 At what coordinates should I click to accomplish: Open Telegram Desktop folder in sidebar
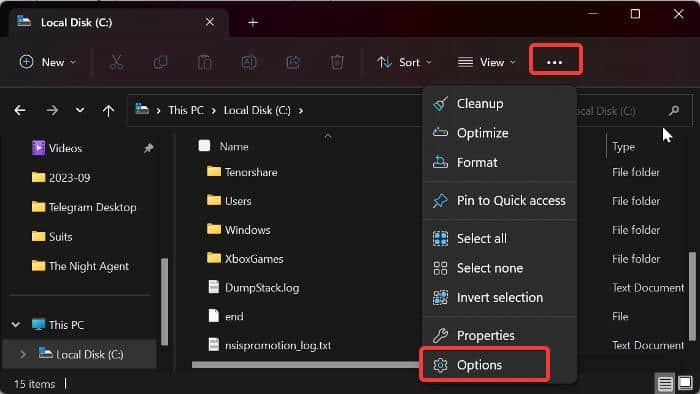coord(84,207)
